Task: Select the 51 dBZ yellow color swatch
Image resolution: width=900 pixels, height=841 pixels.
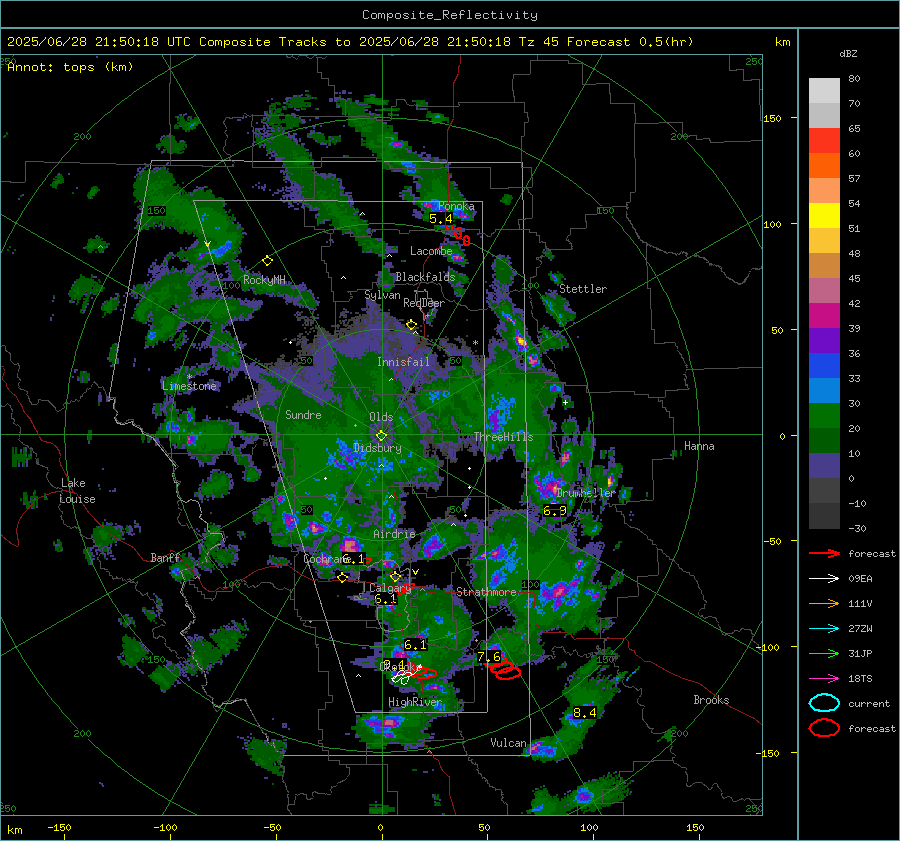Action: (824, 215)
